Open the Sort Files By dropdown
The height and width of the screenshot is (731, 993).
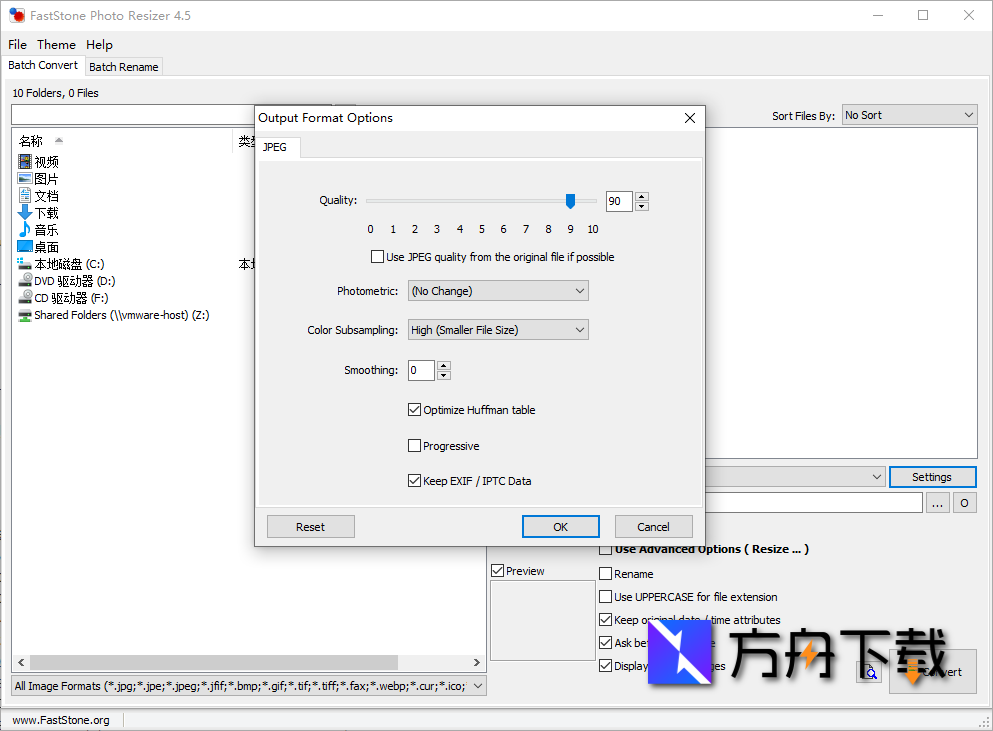(x=909, y=115)
